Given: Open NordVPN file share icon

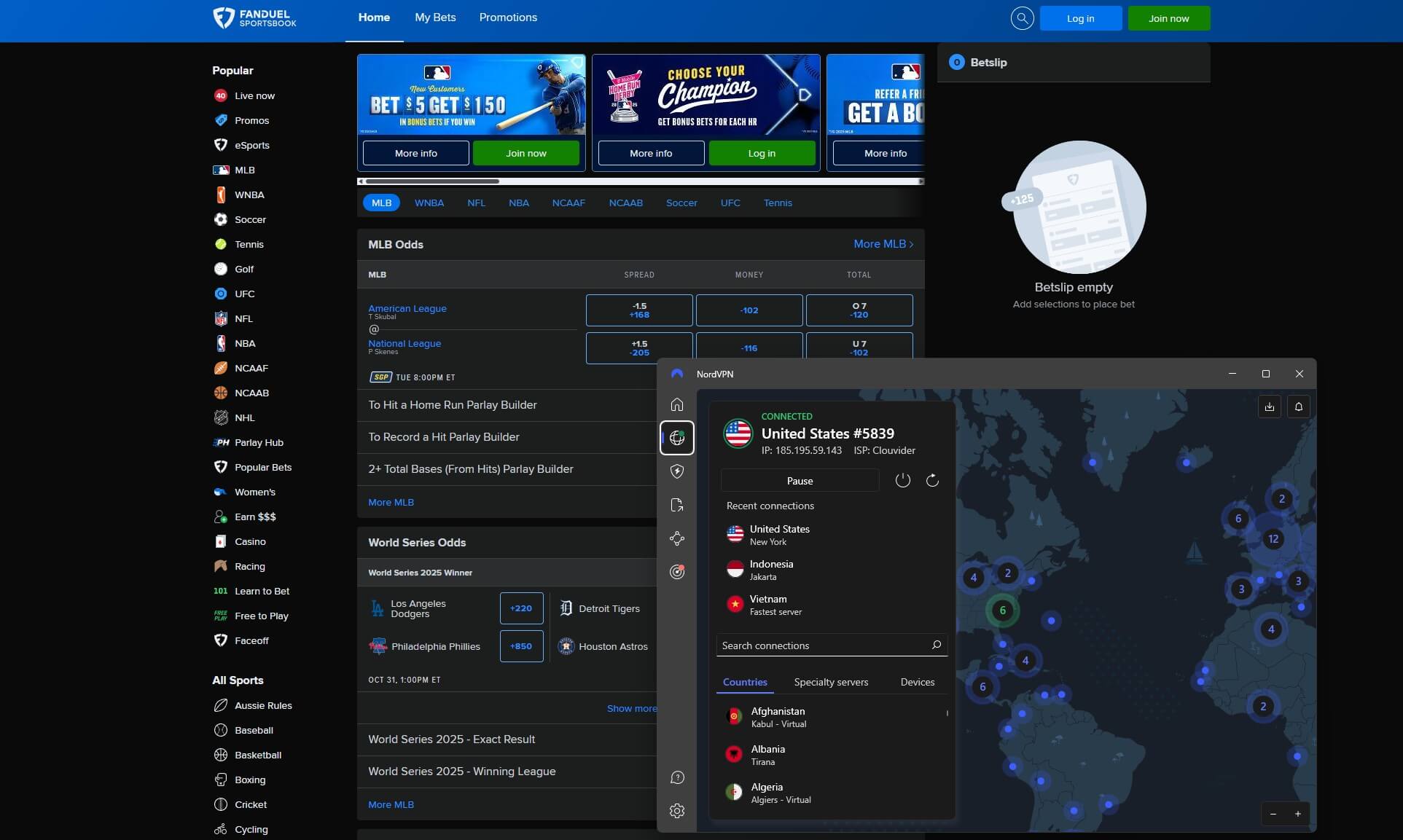Looking at the screenshot, I should point(677,505).
